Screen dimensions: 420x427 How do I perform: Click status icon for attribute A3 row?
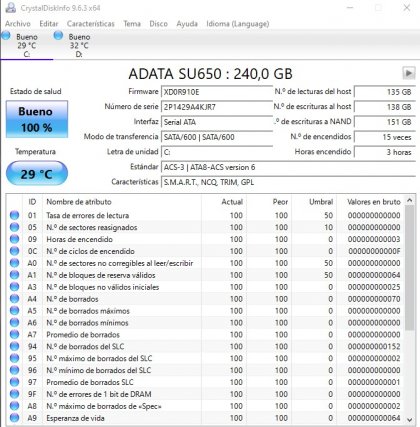[14, 287]
